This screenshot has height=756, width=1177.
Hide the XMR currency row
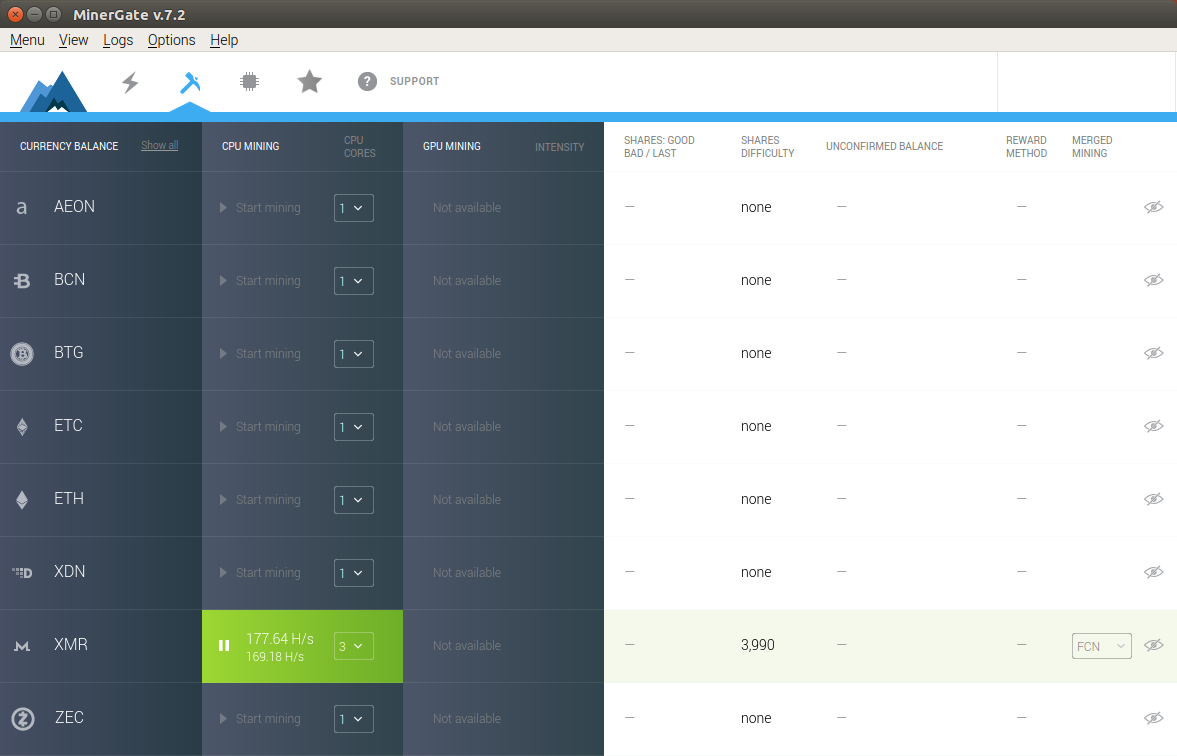[x=1154, y=645]
